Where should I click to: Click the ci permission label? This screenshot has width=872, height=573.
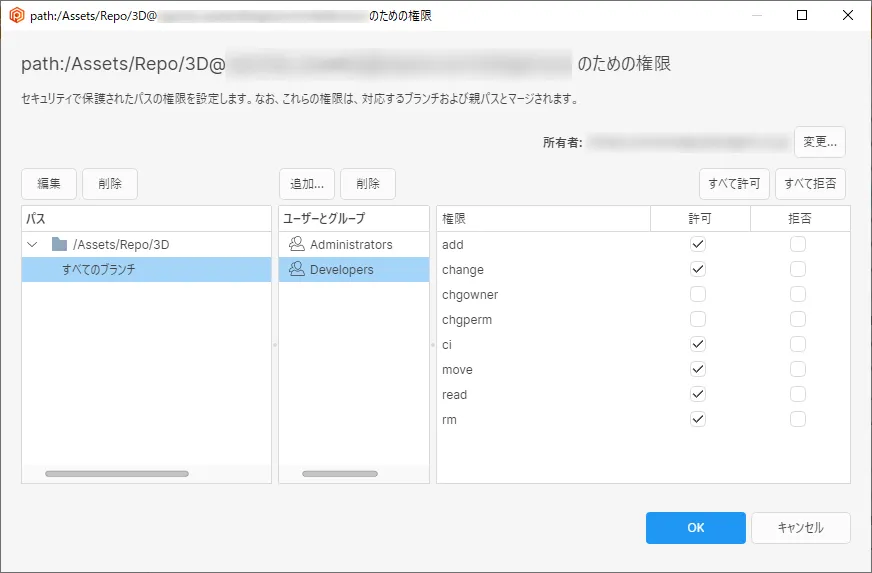click(x=447, y=344)
